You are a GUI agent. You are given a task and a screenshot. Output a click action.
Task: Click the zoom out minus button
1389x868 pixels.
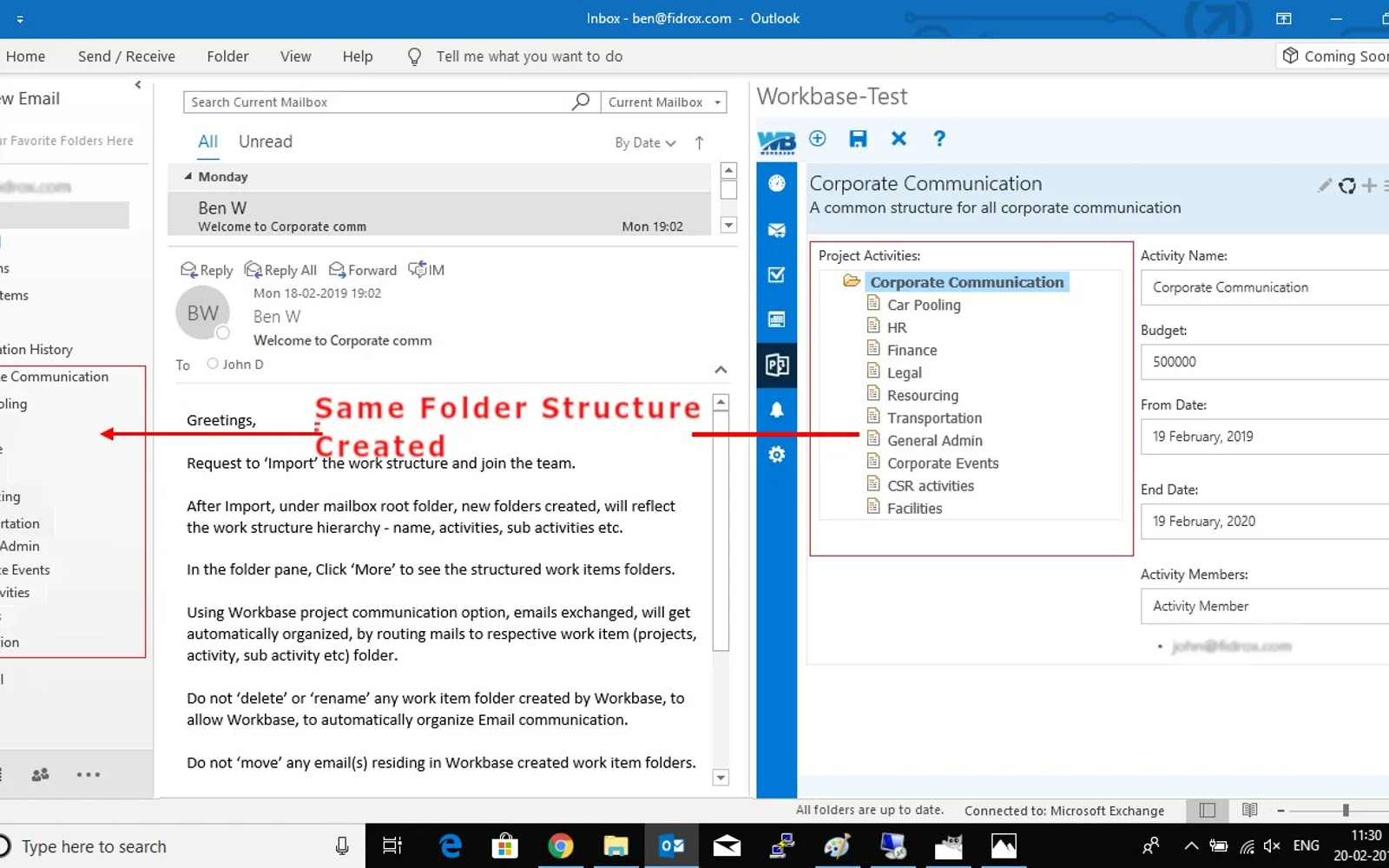[x=1280, y=810]
